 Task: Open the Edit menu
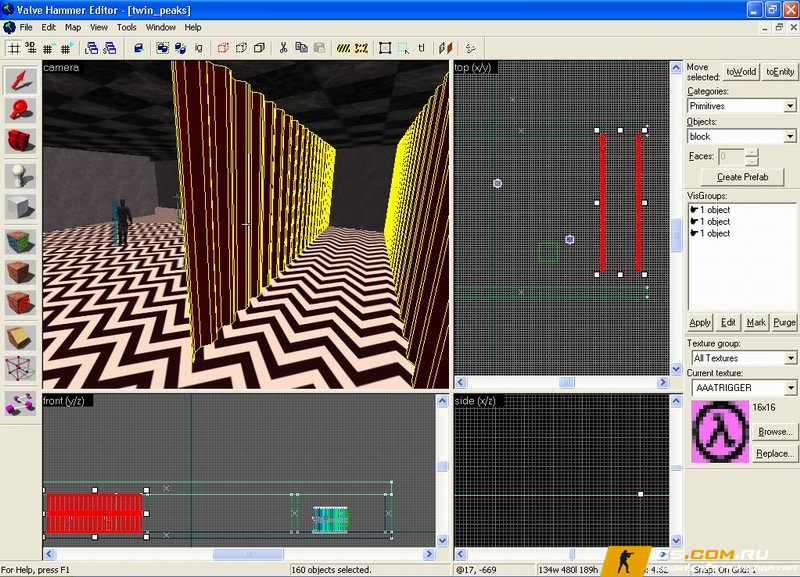coord(48,27)
